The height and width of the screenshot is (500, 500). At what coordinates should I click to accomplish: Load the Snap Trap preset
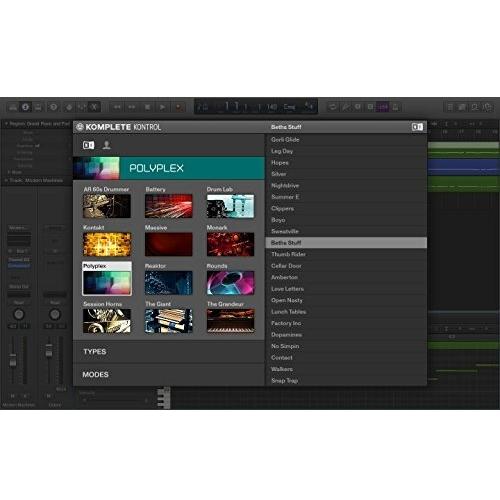coord(346,381)
